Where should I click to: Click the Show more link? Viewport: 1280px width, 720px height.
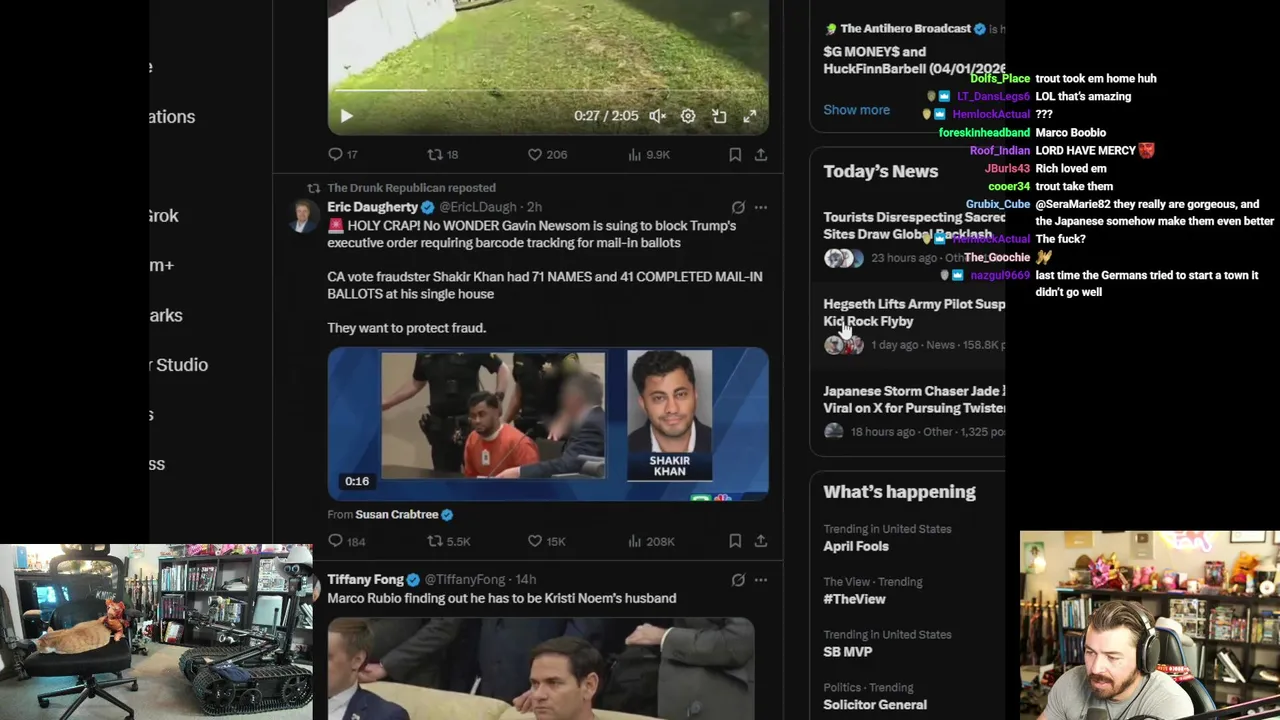pos(856,110)
